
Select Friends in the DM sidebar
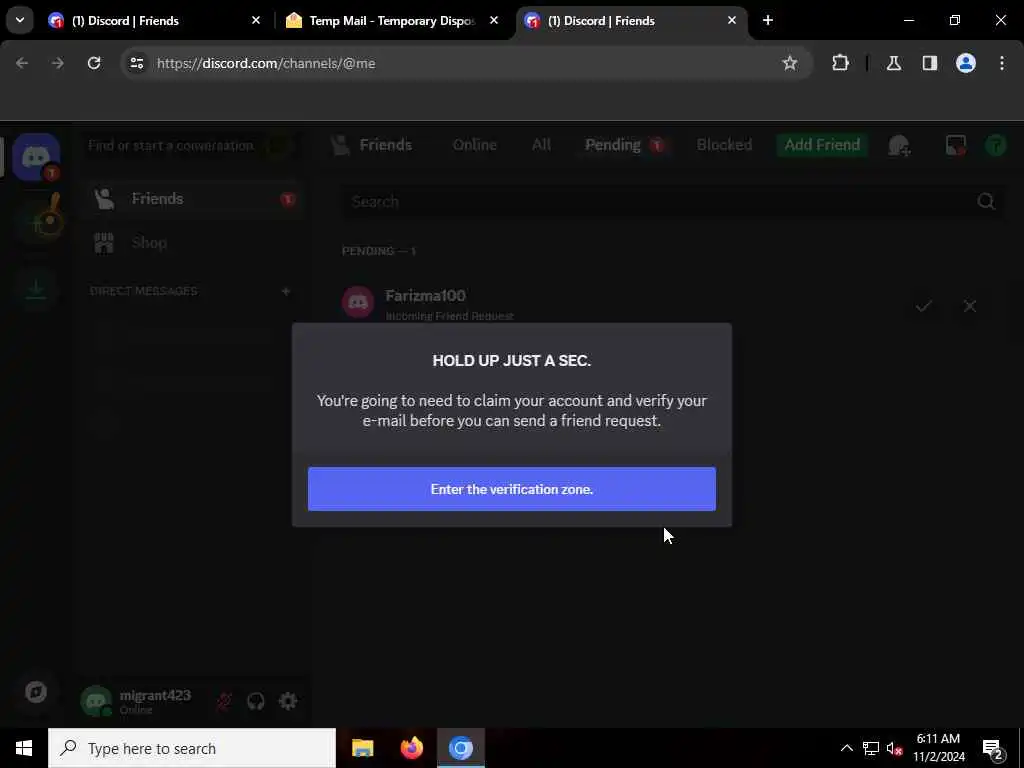coord(193,199)
